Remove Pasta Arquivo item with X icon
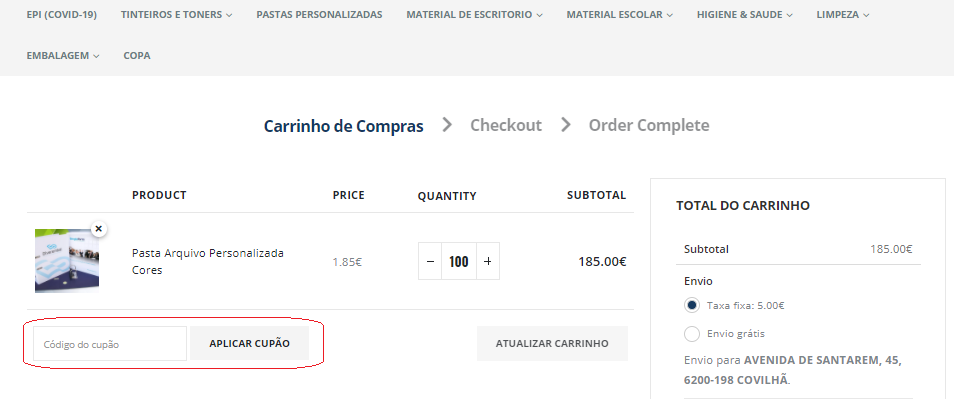 [x=99, y=229]
